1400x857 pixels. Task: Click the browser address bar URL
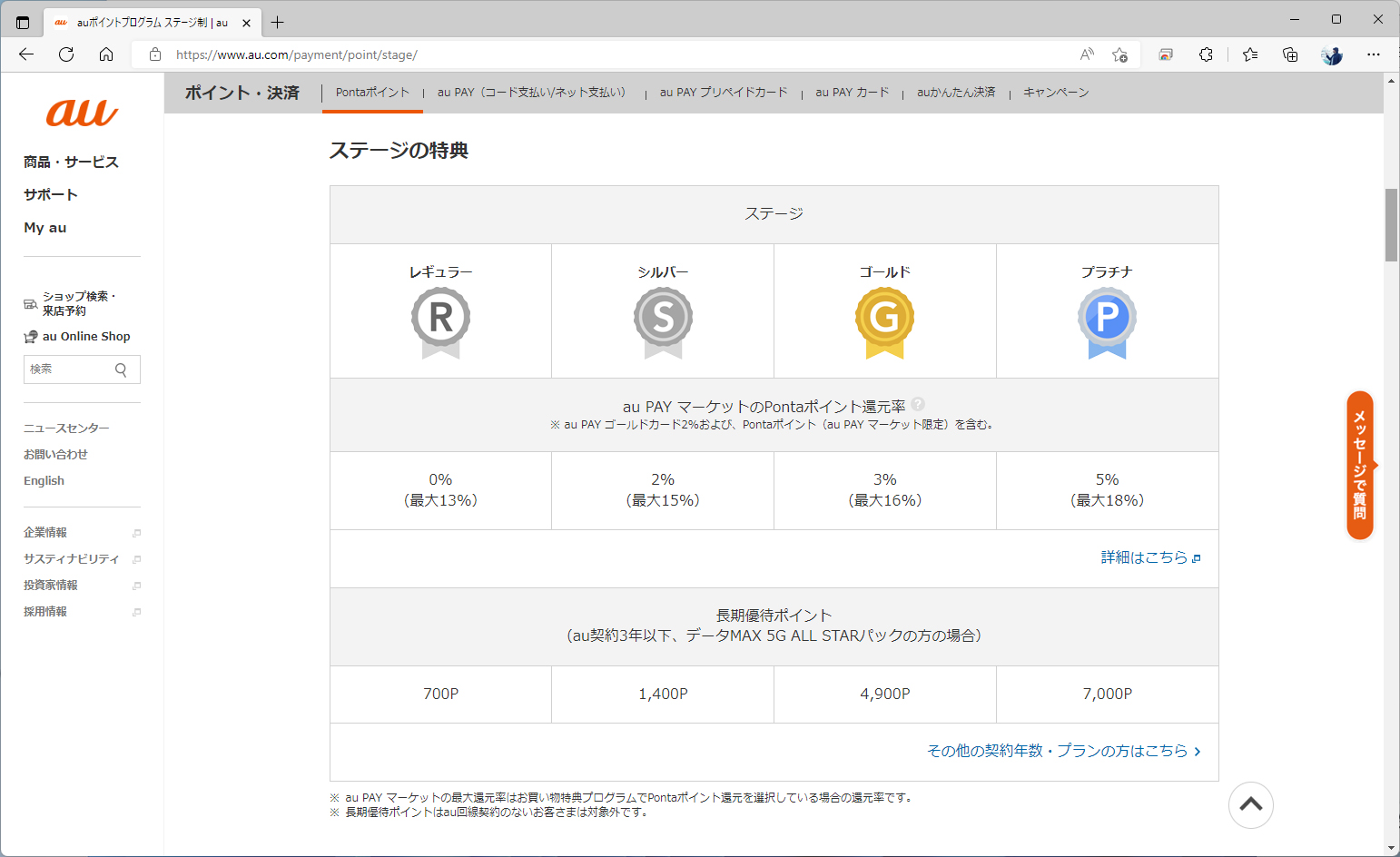[297, 54]
